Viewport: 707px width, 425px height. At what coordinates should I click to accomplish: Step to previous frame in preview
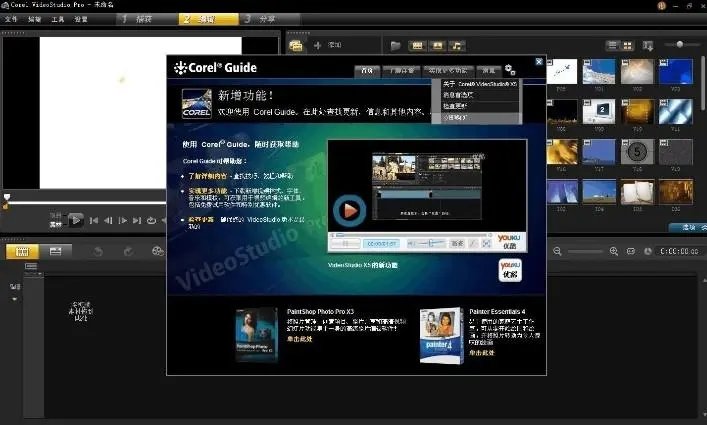point(108,220)
